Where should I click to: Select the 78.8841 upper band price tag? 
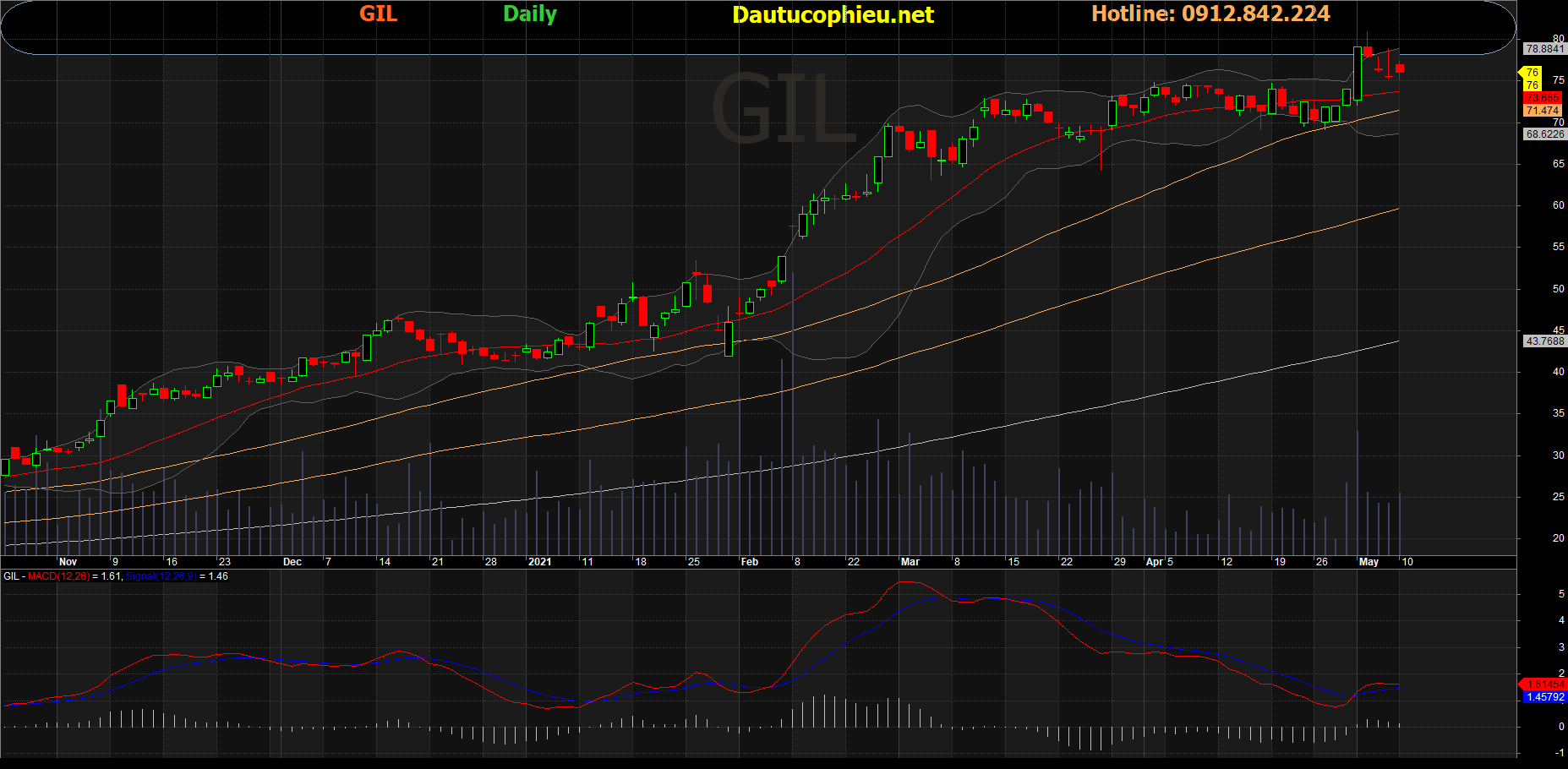[1544, 49]
